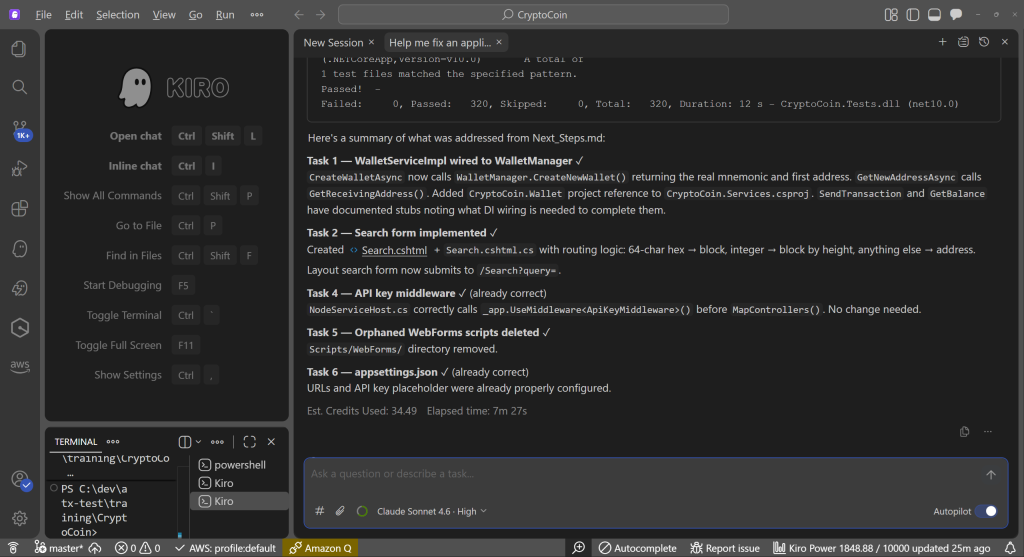
Task: Copy the chat response with copy icon
Action: click(965, 432)
